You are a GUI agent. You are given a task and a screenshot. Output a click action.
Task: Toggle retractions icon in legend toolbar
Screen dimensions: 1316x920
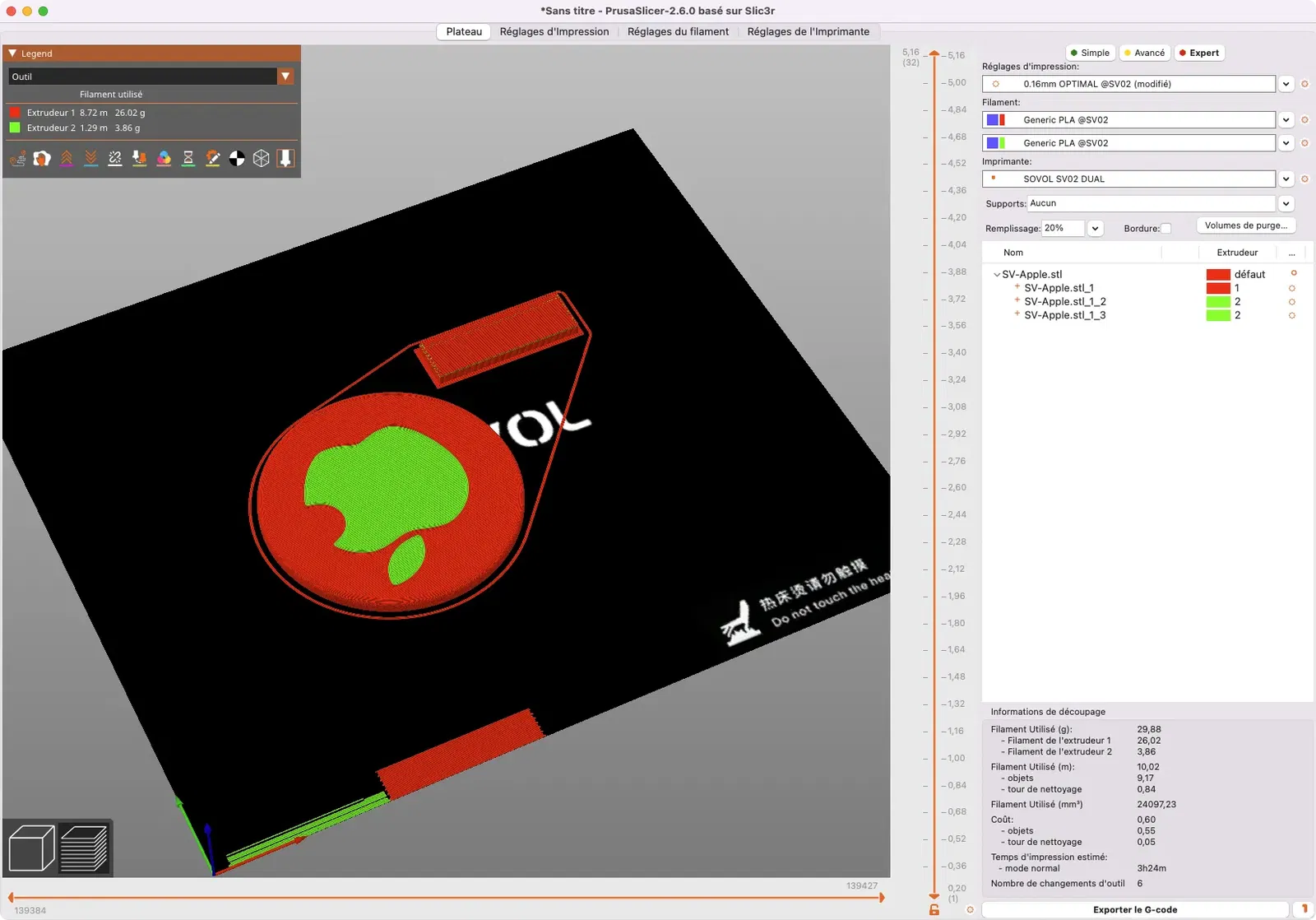[x=67, y=158]
